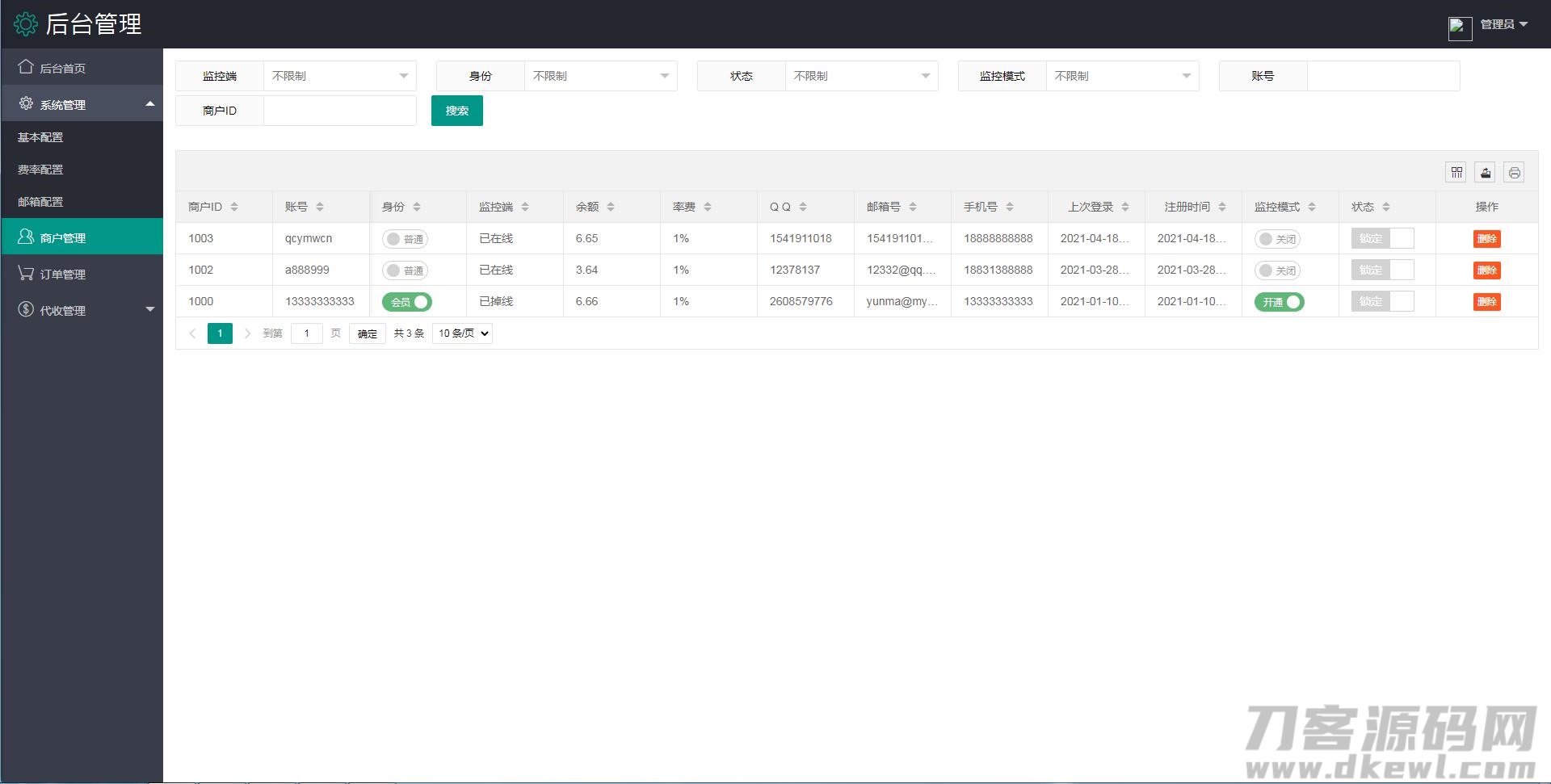Sort the table by 余额 column arrows
The image size is (1551, 784).
tap(612, 206)
